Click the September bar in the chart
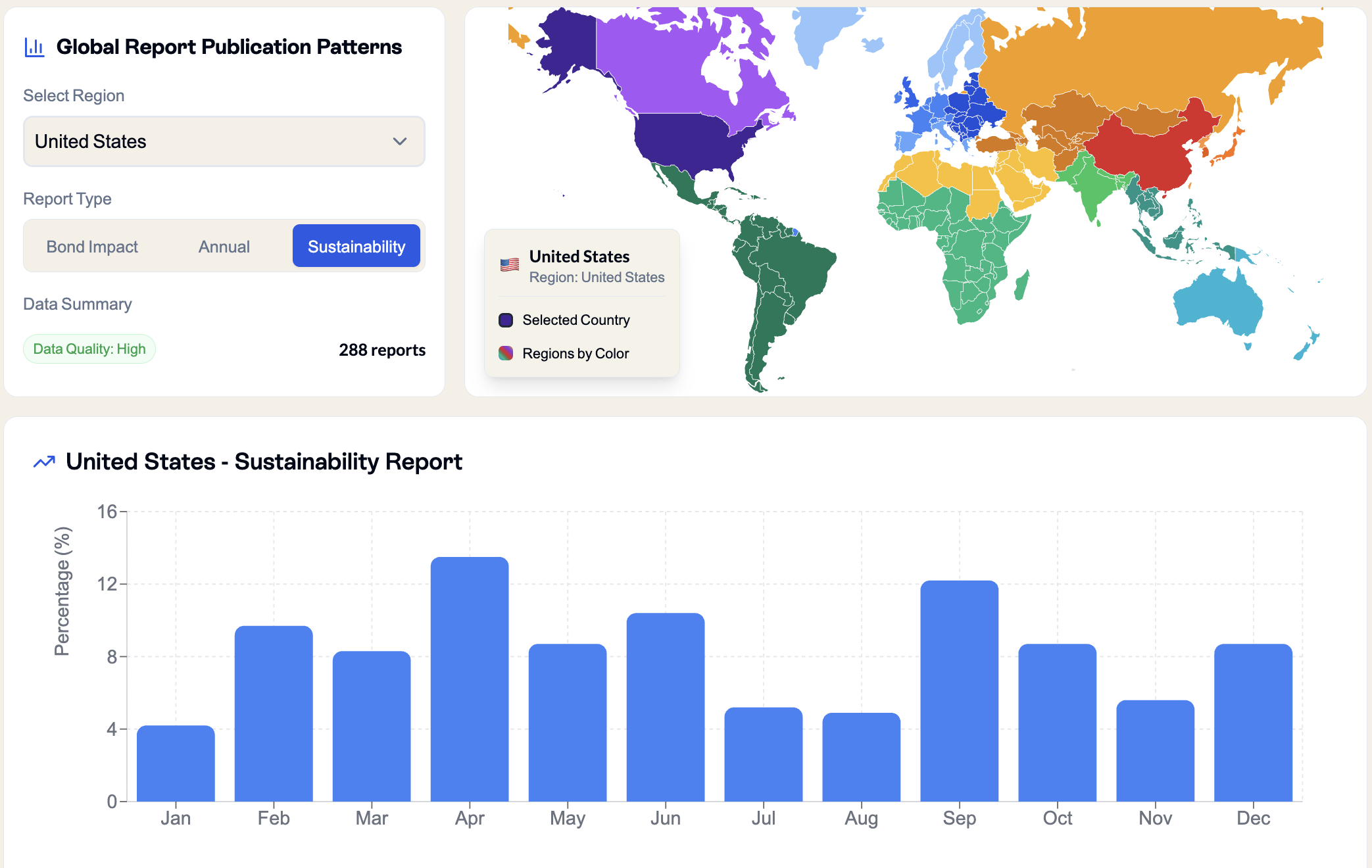This screenshot has height=868, width=1372. point(959,690)
